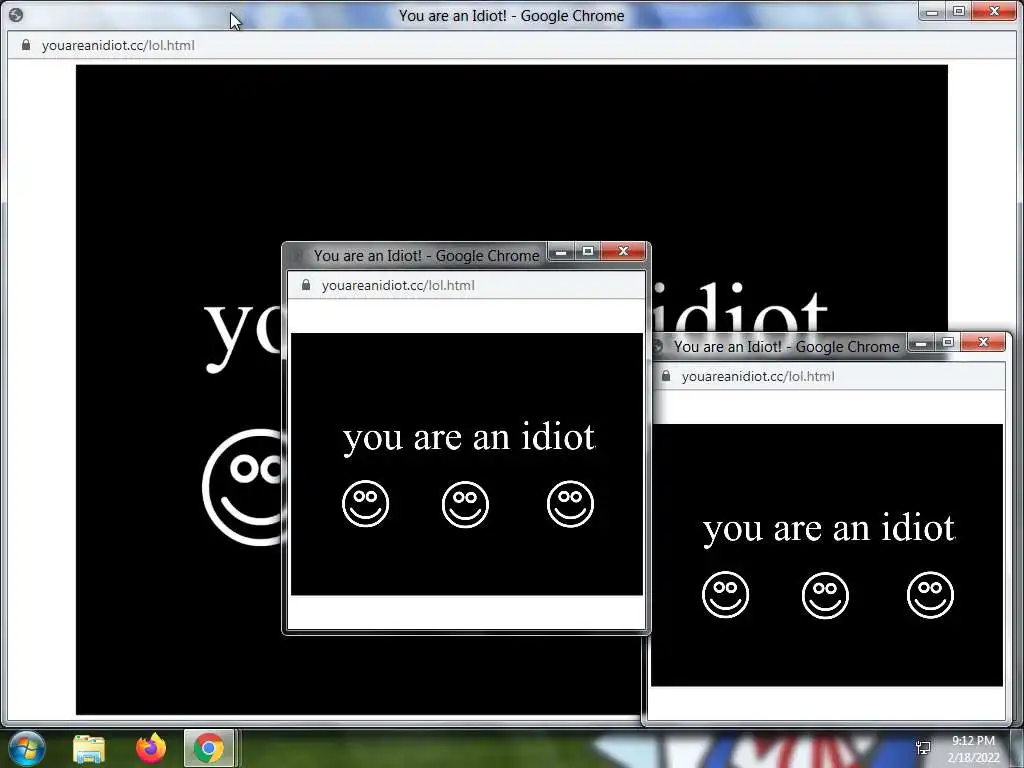
Task: Minimize the right Chrome popup window
Action: pyautogui.click(x=921, y=342)
